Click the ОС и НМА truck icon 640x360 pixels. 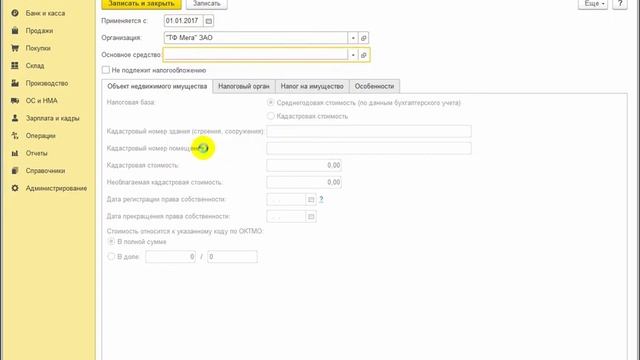(15, 101)
